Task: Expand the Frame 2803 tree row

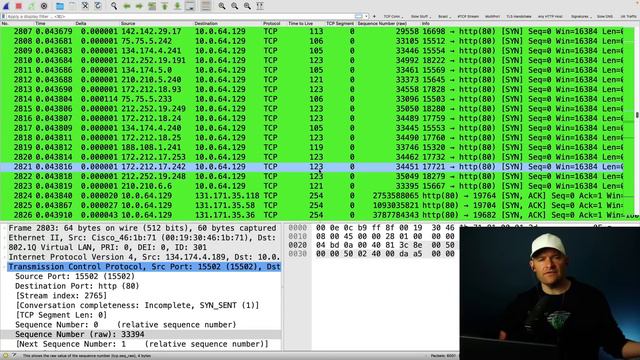Action: (141, 228)
